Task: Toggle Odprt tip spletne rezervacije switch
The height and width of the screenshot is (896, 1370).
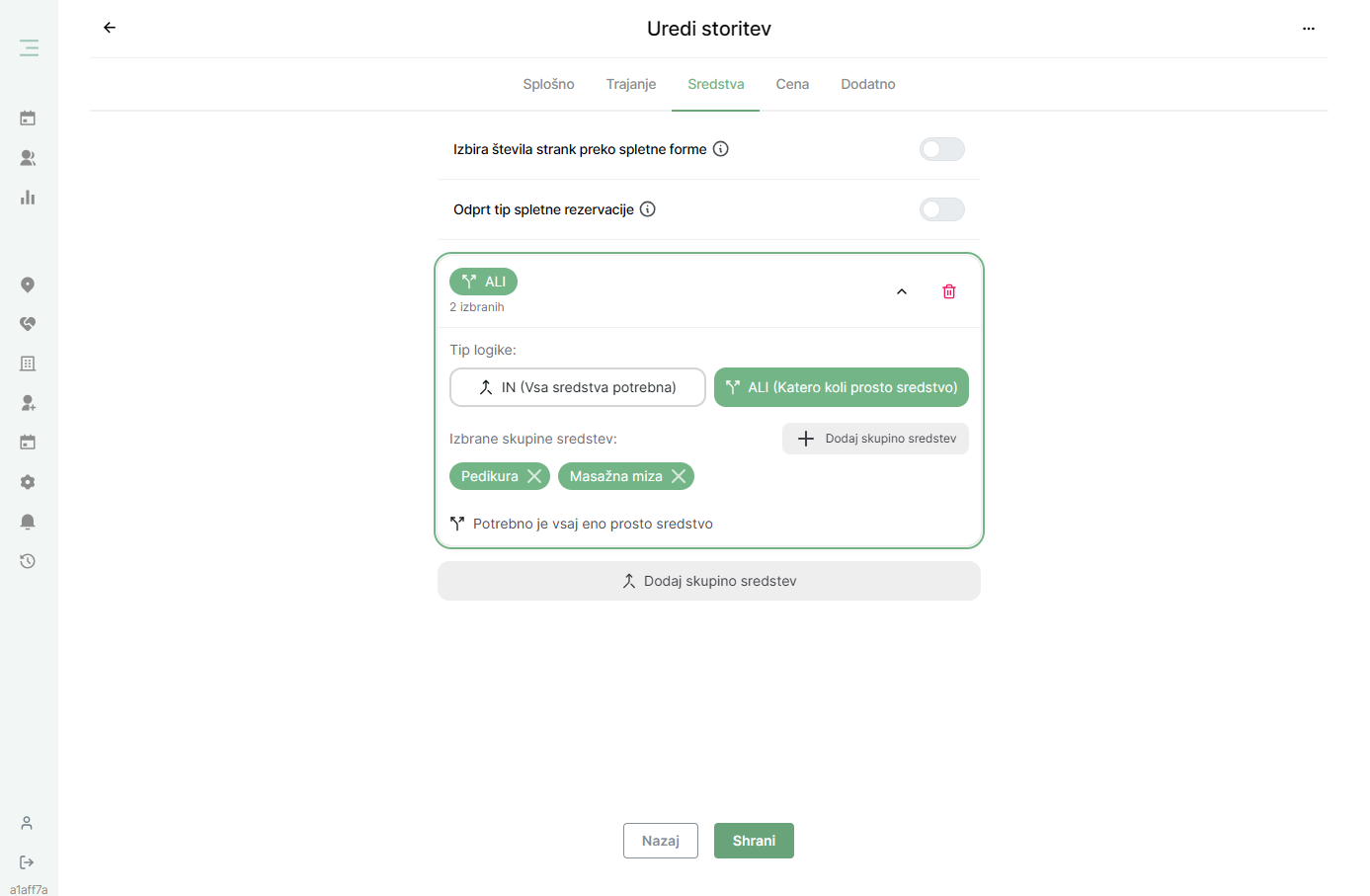Action: click(941, 209)
